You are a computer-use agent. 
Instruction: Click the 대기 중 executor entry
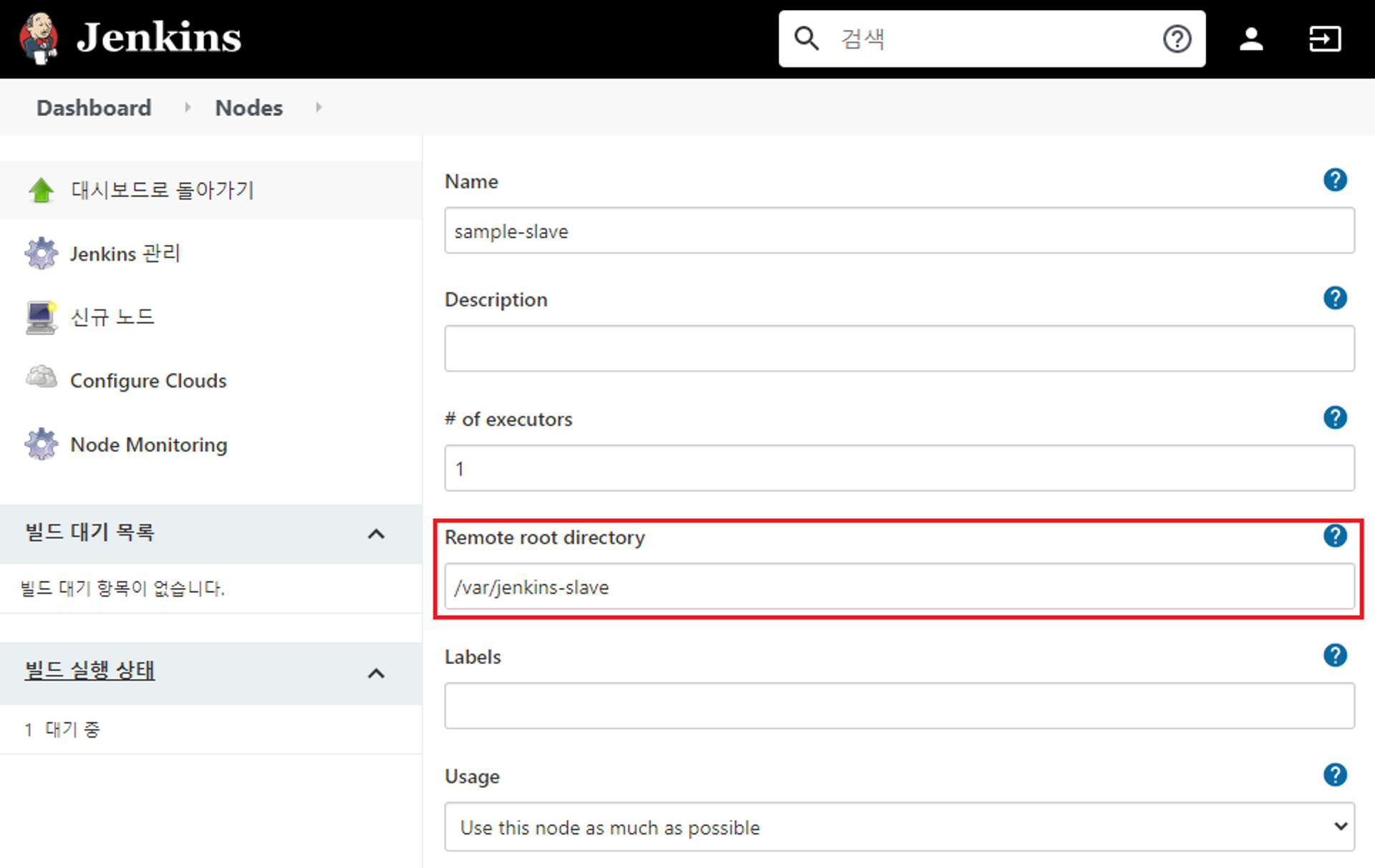[x=72, y=729]
